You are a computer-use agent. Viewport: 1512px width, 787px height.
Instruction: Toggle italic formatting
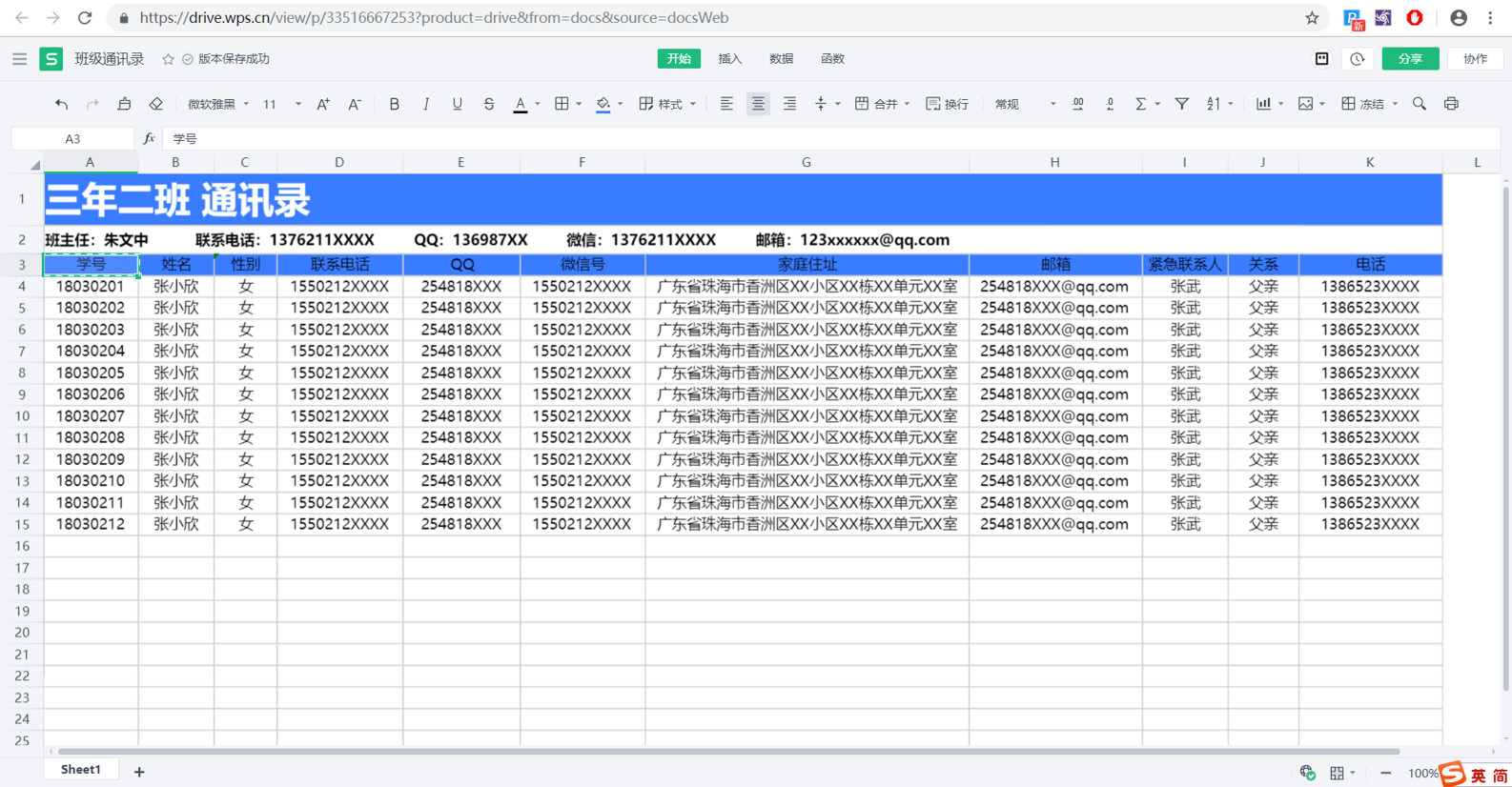[425, 104]
